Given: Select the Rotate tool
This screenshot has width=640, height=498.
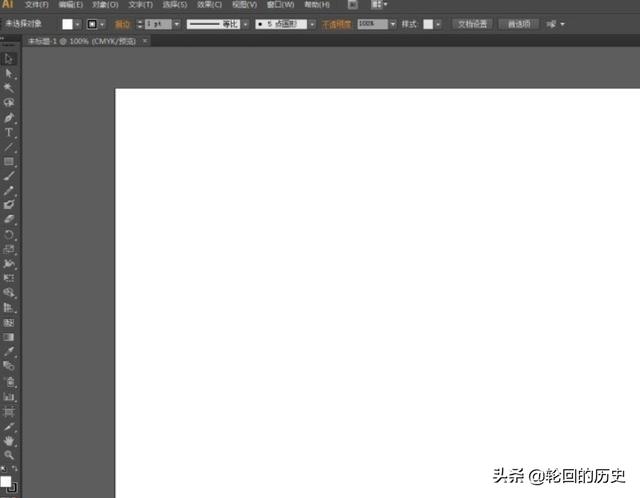Looking at the screenshot, I should click(9, 234).
